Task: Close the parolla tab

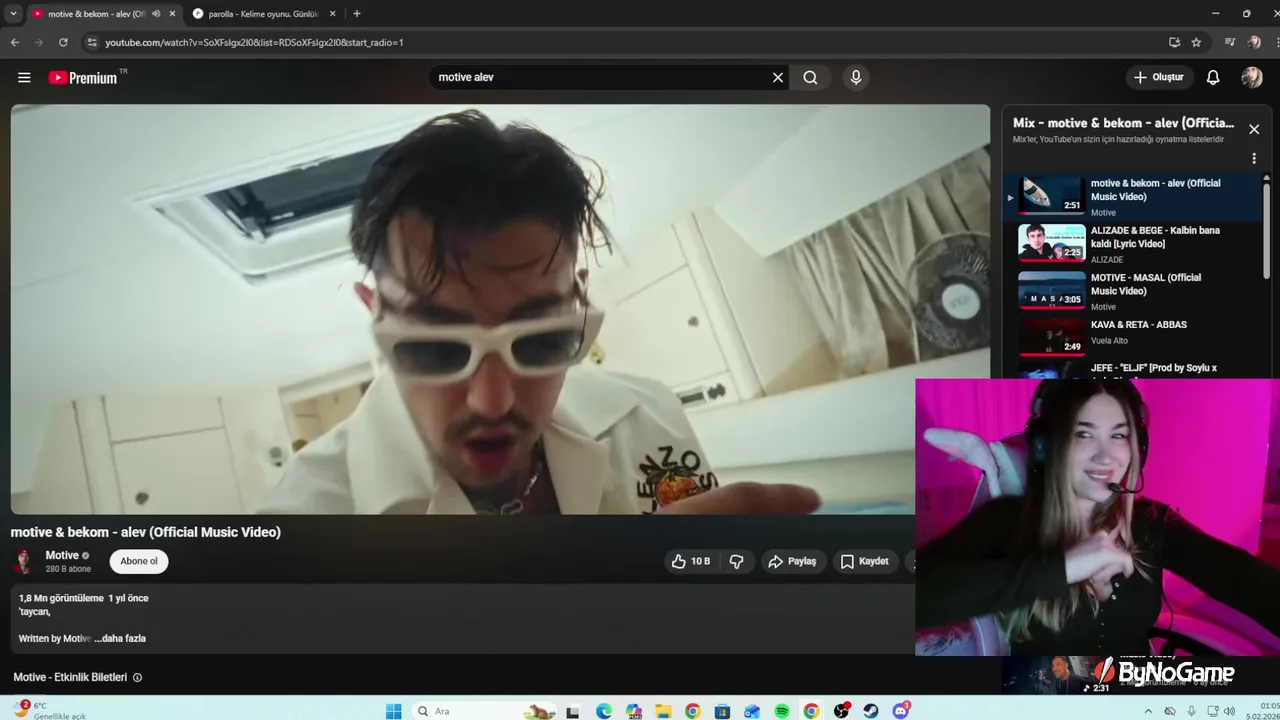Action: [x=333, y=14]
